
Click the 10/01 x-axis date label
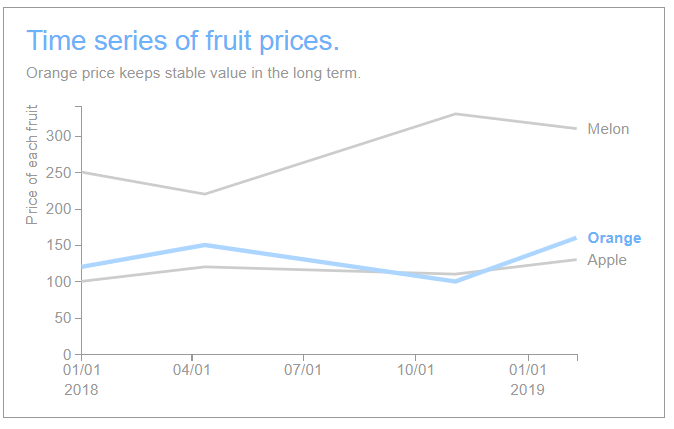point(415,371)
